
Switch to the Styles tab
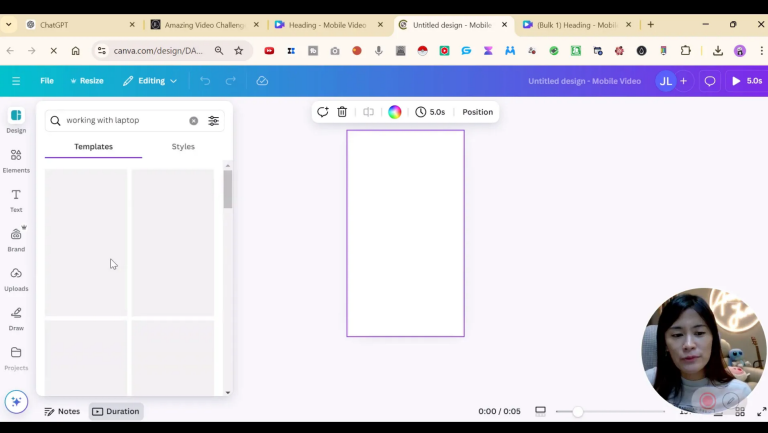point(183,147)
